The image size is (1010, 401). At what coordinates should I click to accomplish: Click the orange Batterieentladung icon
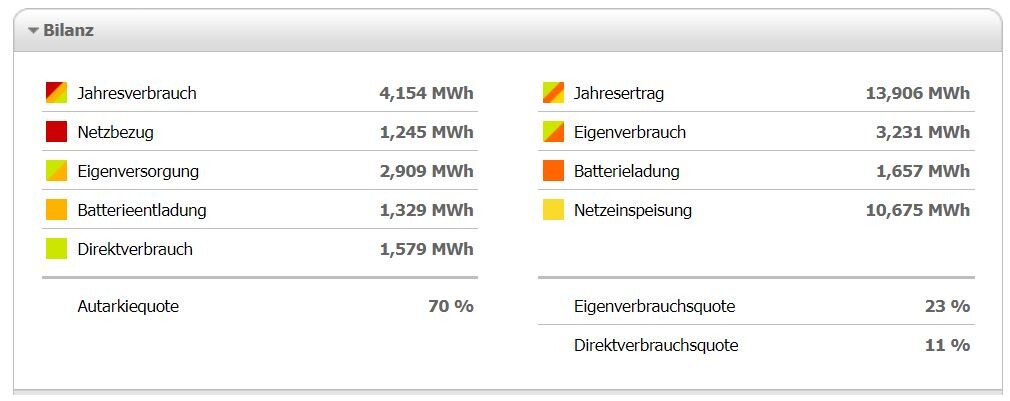[x=56, y=210]
